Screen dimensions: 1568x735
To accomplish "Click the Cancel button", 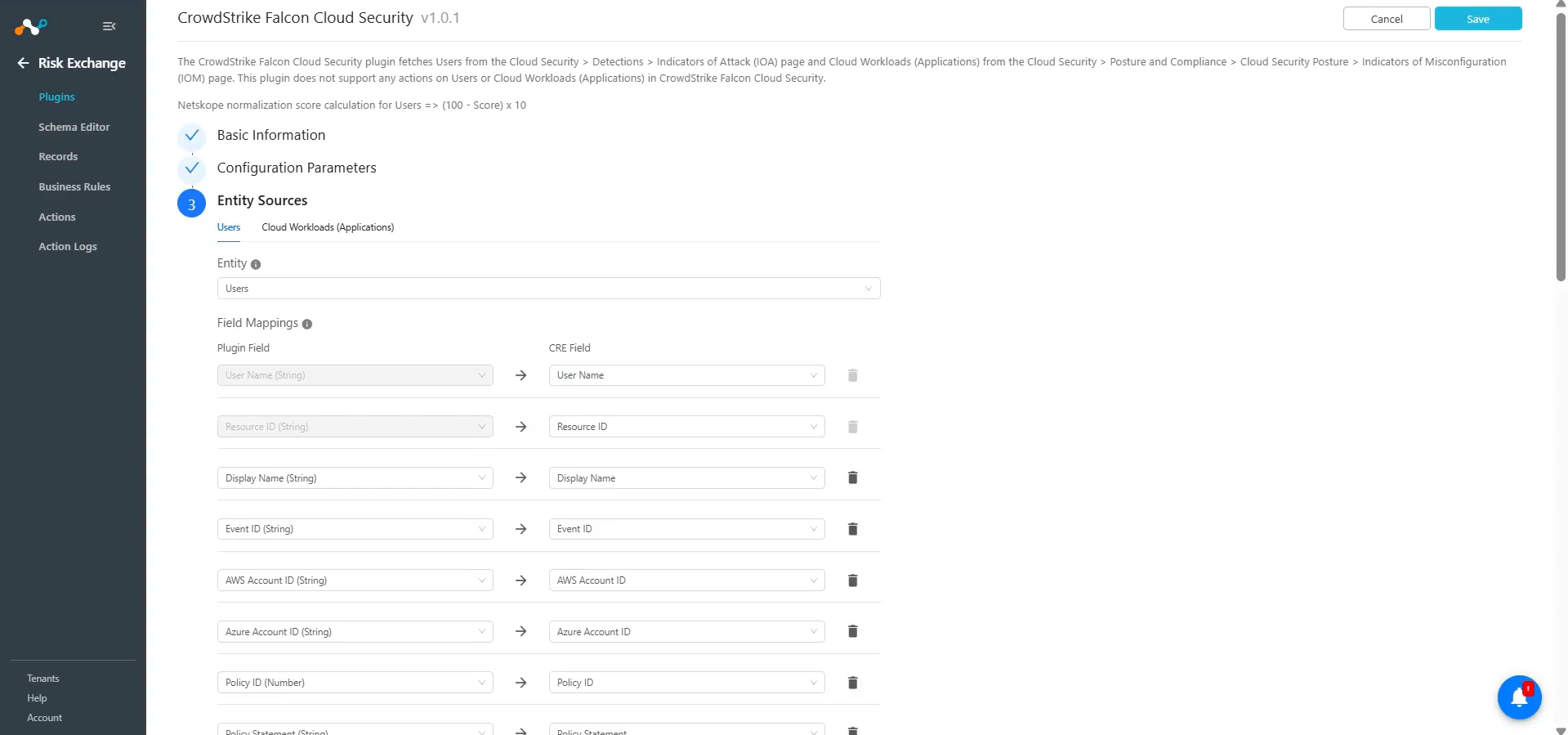I will pos(1387,19).
